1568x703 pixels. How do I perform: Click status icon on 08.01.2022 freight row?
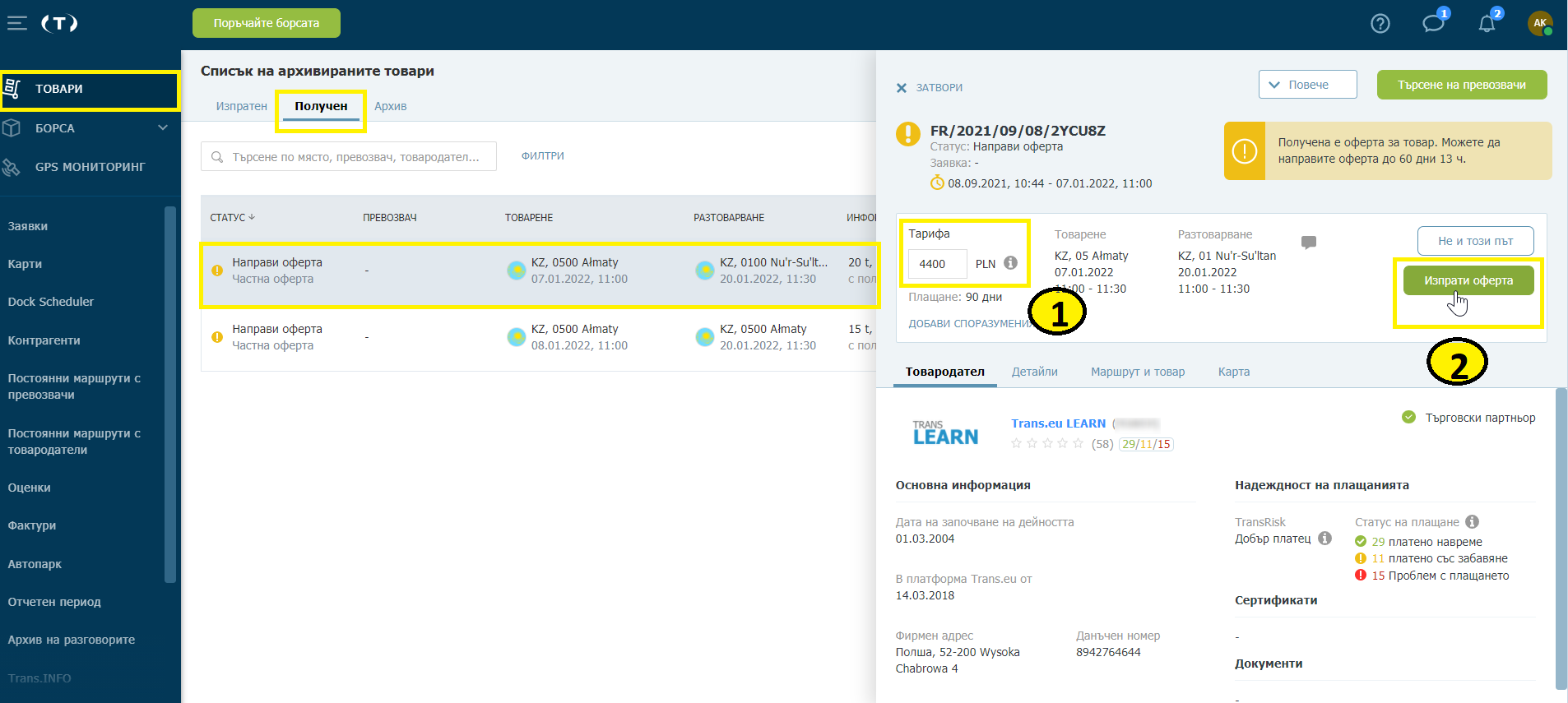[x=217, y=337]
